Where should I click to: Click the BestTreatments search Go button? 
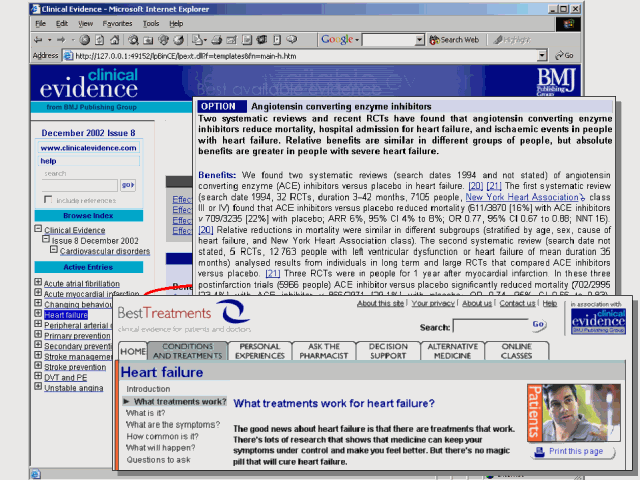tap(539, 325)
